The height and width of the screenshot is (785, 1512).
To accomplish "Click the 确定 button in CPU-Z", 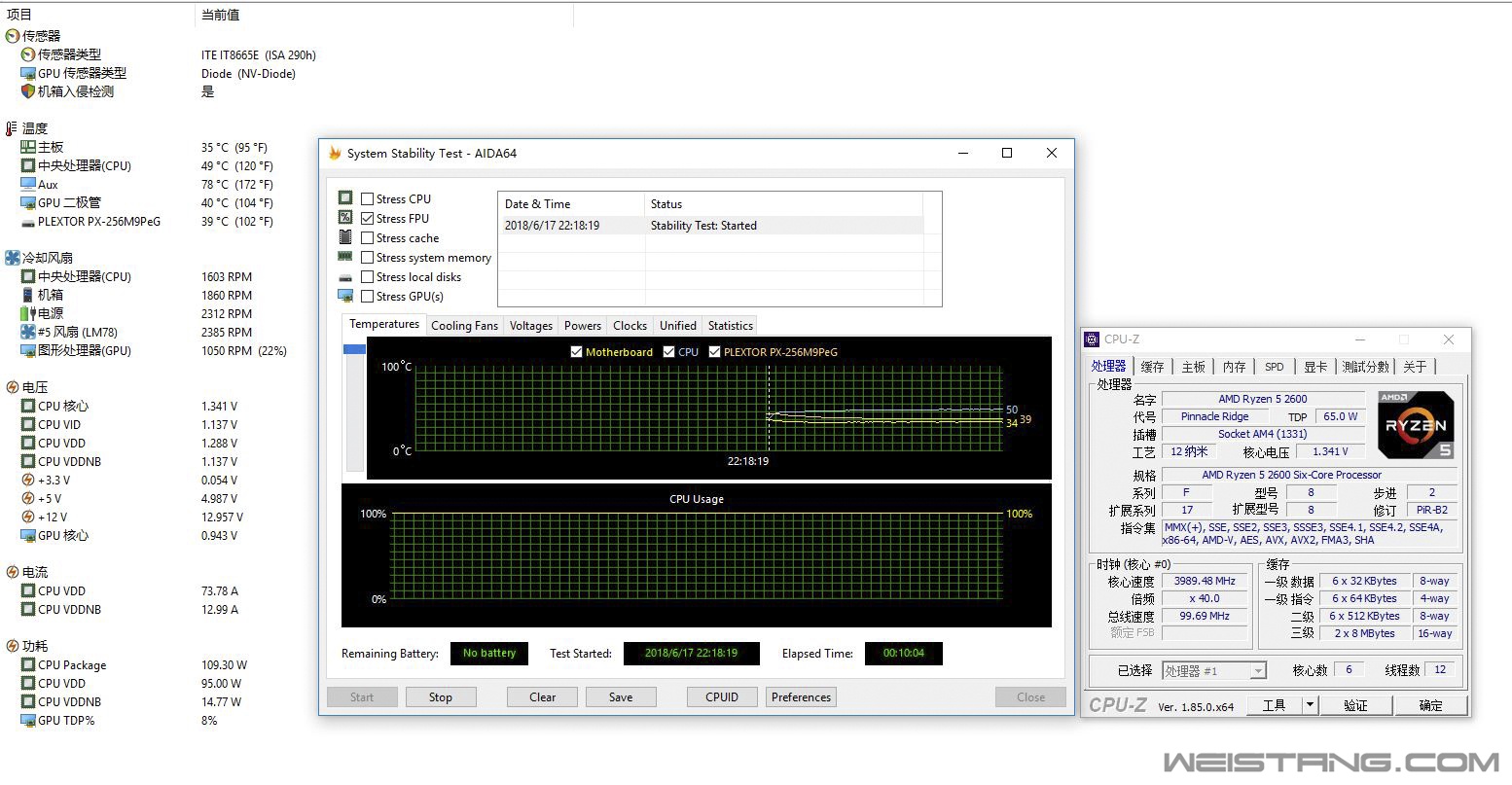I will [1430, 705].
